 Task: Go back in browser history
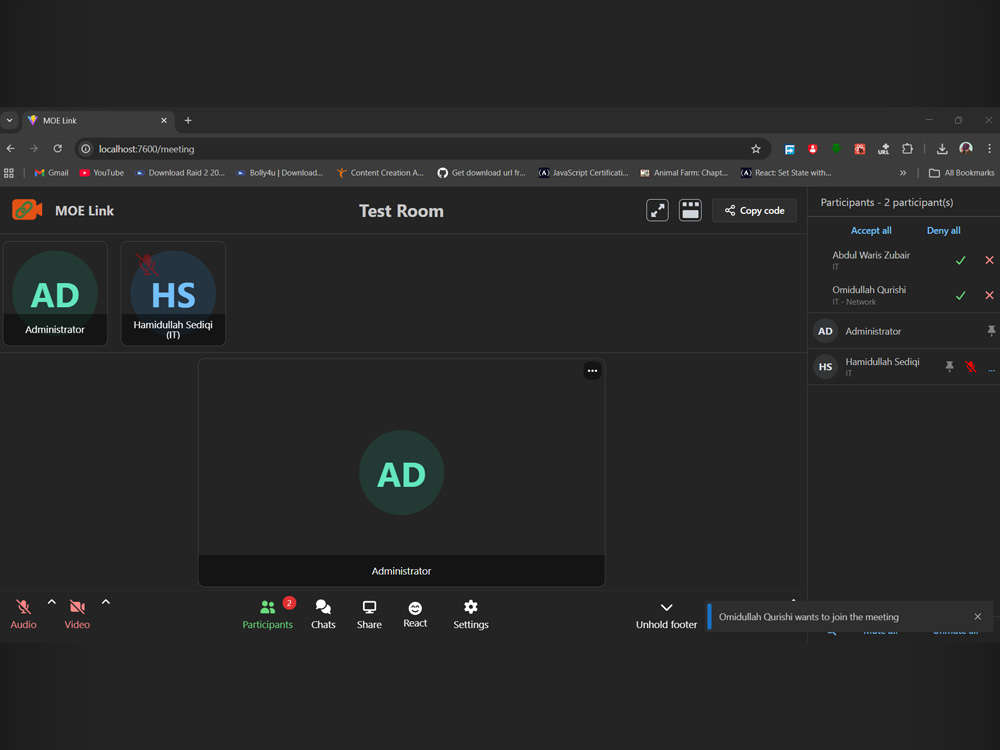11,149
